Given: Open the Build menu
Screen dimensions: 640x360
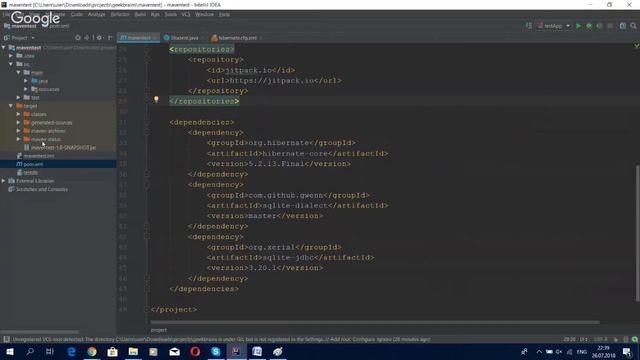Looking at the screenshot, I should click(140, 14).
